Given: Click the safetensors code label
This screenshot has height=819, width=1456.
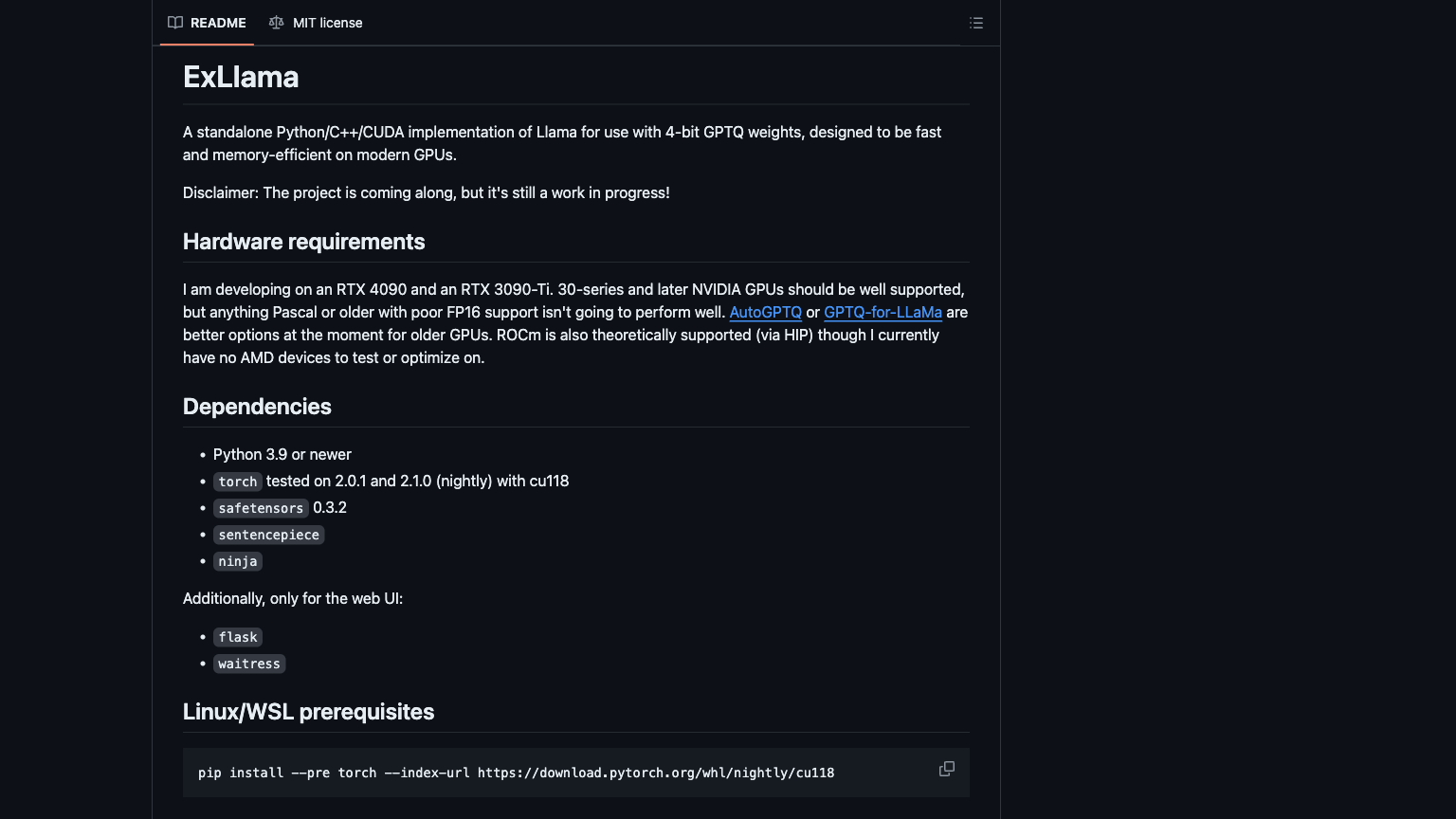Looking at the screenshot, I should [x=261, y=508].
